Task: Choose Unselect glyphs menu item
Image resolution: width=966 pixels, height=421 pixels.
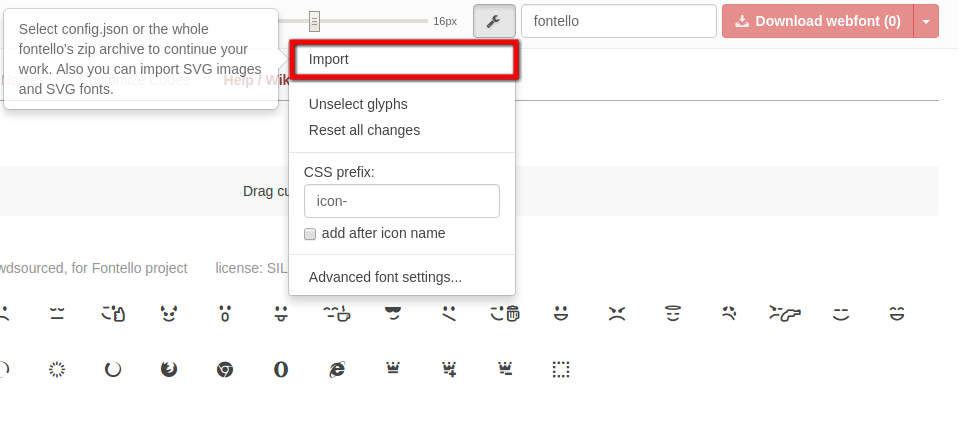Action: point(402,104)
